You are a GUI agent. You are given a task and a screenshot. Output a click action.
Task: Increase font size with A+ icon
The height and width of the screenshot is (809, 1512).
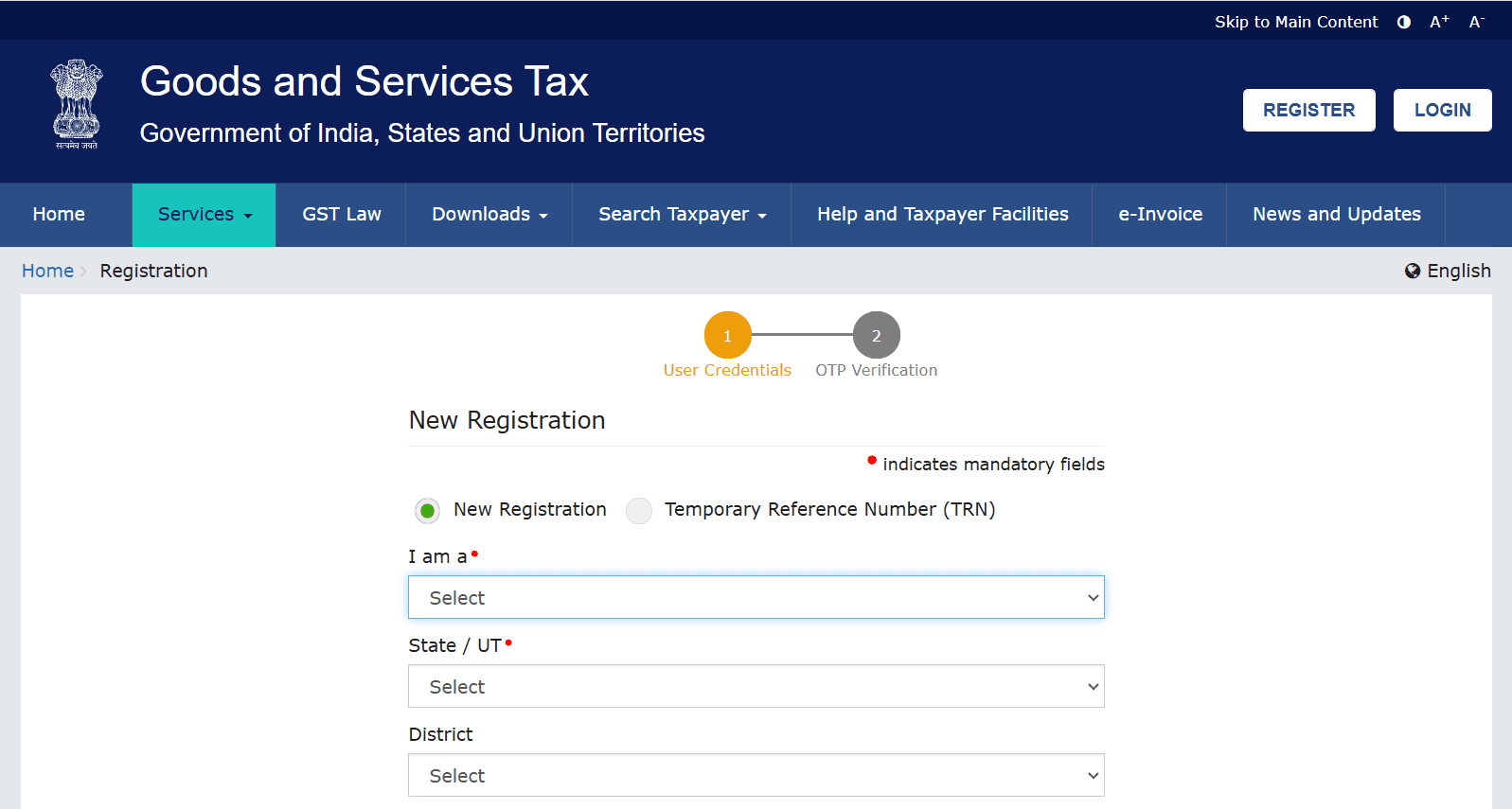(1438, 21)
